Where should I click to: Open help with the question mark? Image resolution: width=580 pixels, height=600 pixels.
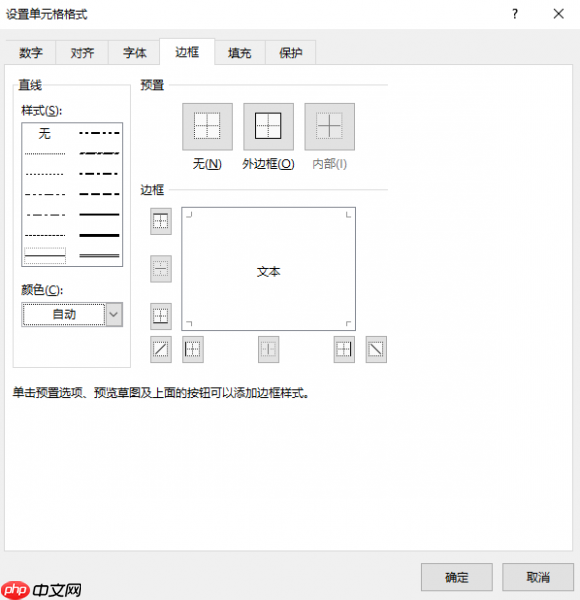click(x=515, y=14)
